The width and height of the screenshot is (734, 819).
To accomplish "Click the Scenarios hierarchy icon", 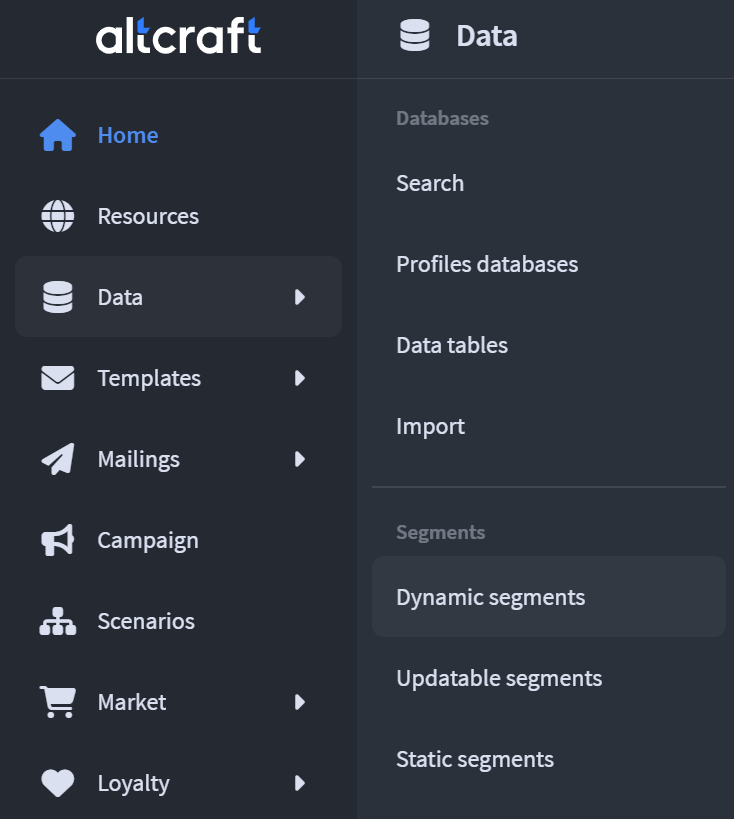I will tap(58, 621).
